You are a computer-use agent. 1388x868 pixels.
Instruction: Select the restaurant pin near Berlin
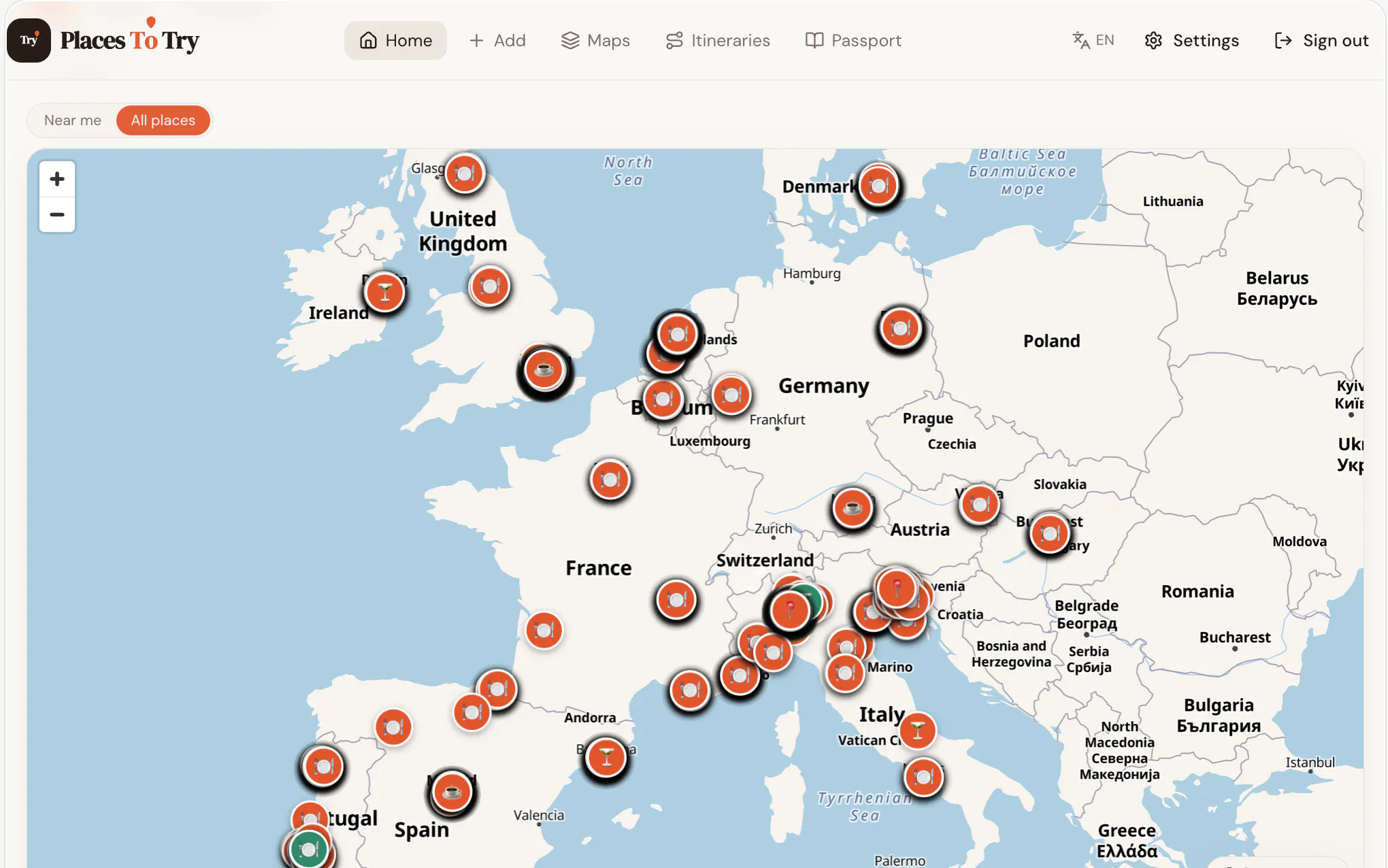point(901,329)
